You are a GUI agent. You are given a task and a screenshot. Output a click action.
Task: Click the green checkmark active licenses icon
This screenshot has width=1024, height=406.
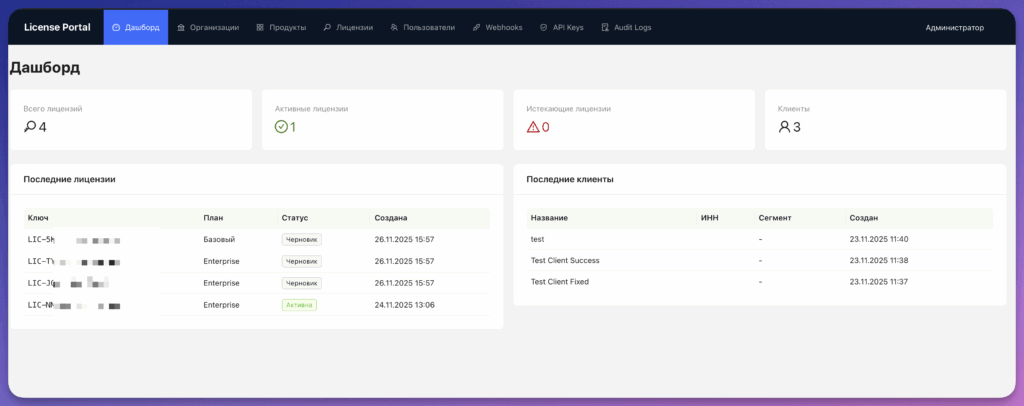pos(281,127)
